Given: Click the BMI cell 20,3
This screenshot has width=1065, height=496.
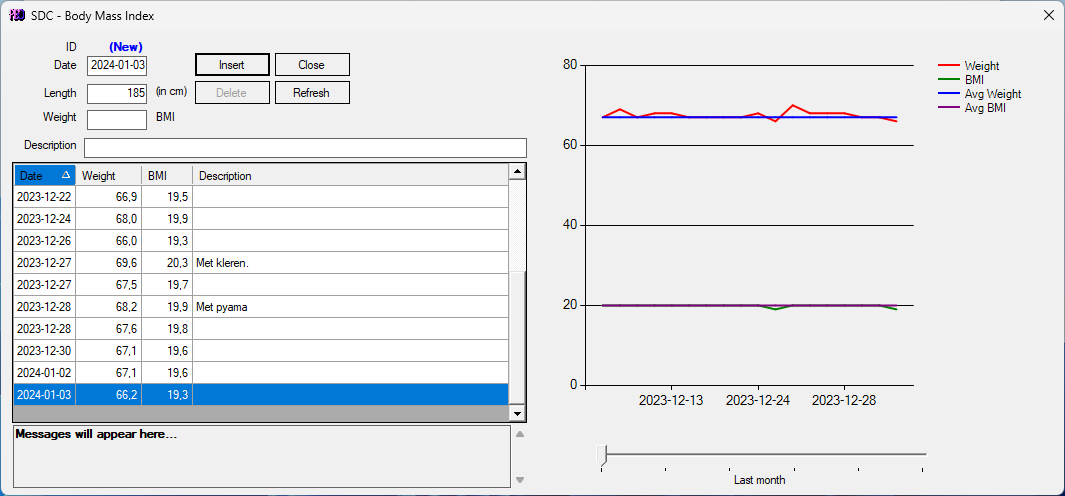Looking at the screenshot, I should tap(166, 263).
